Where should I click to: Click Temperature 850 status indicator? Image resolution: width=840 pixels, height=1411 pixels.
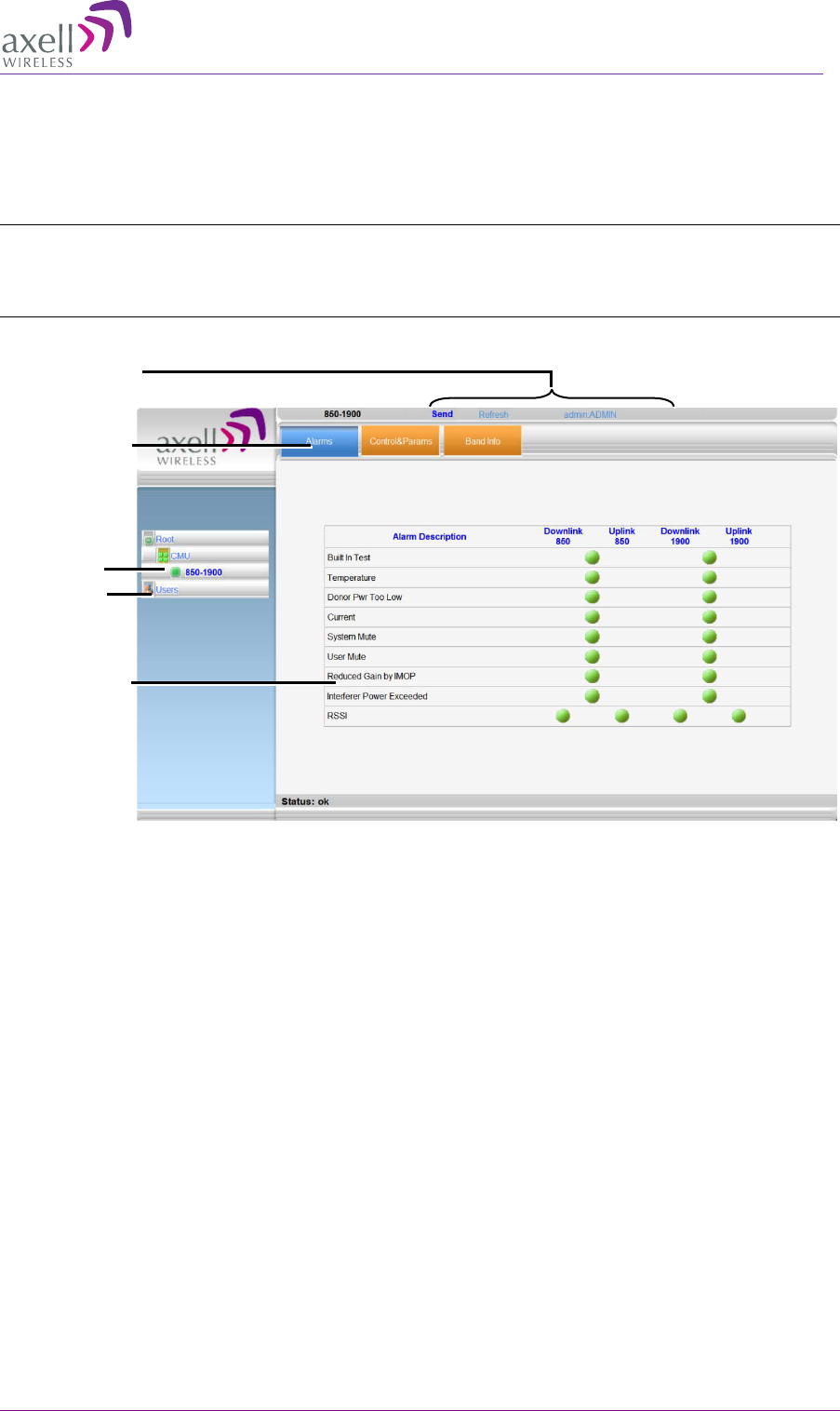(x=592, y=577)
